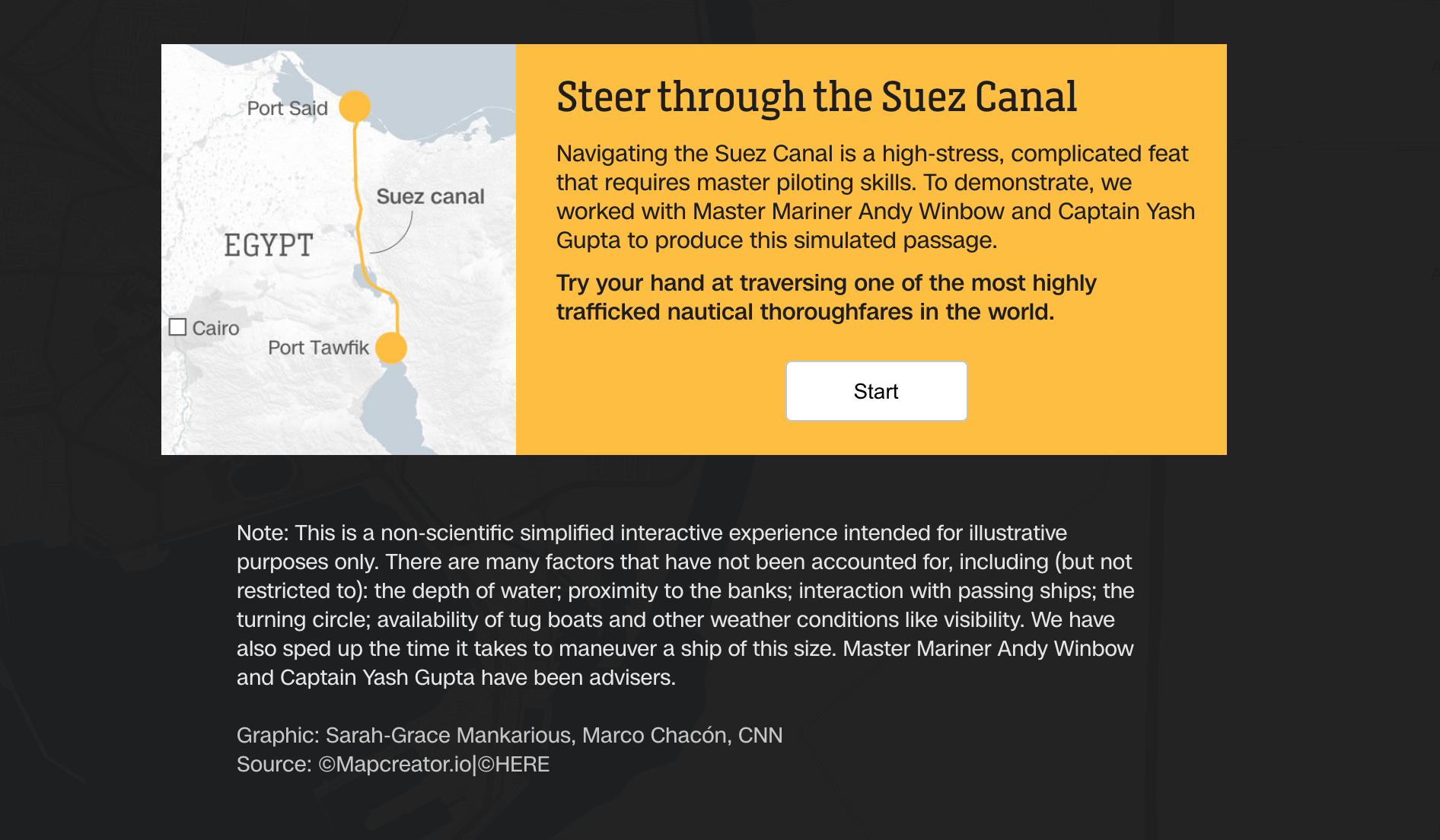Click the Suez canal map label
The image size is (1440, 840).
(x=430, y=196)
